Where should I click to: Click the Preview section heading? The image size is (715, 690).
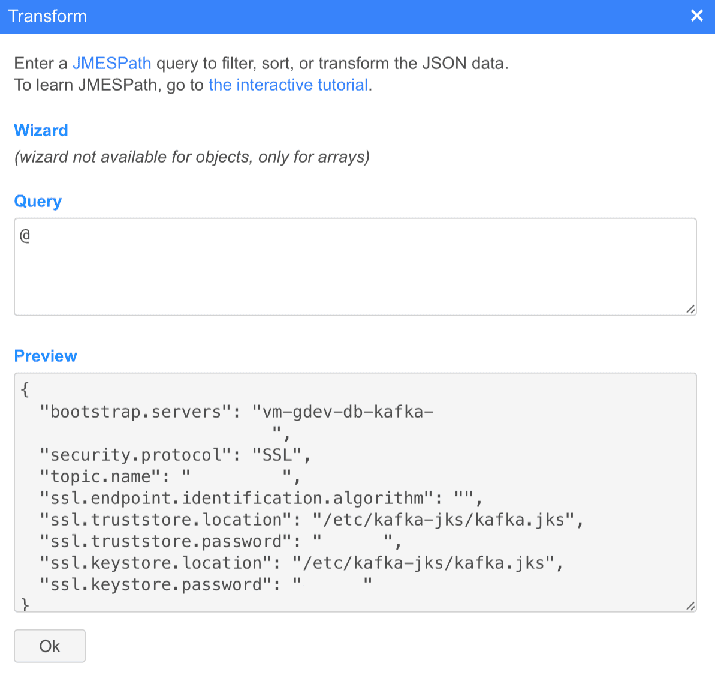[x=45, y=356]
